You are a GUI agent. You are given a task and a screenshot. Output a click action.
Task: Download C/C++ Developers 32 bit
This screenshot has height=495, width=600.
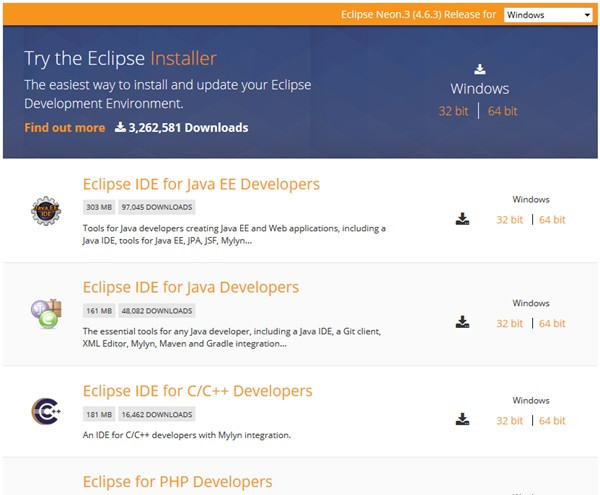(509, 421)
